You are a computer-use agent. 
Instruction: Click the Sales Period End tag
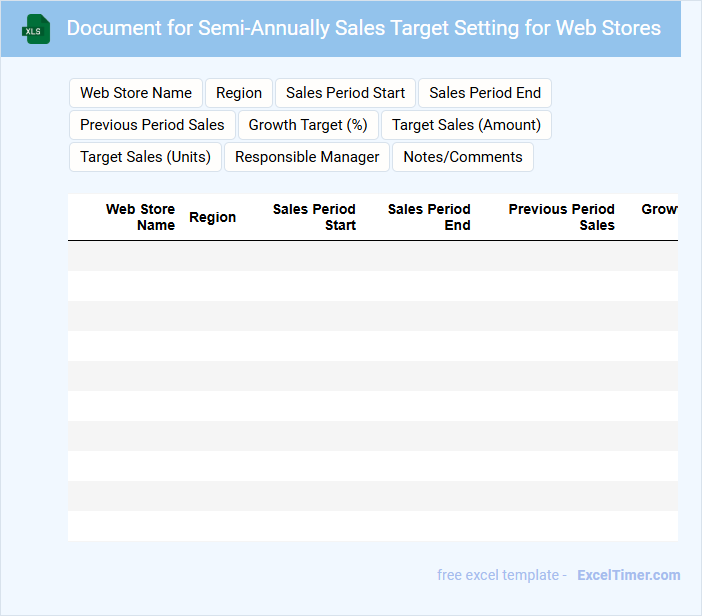[485, 93]
